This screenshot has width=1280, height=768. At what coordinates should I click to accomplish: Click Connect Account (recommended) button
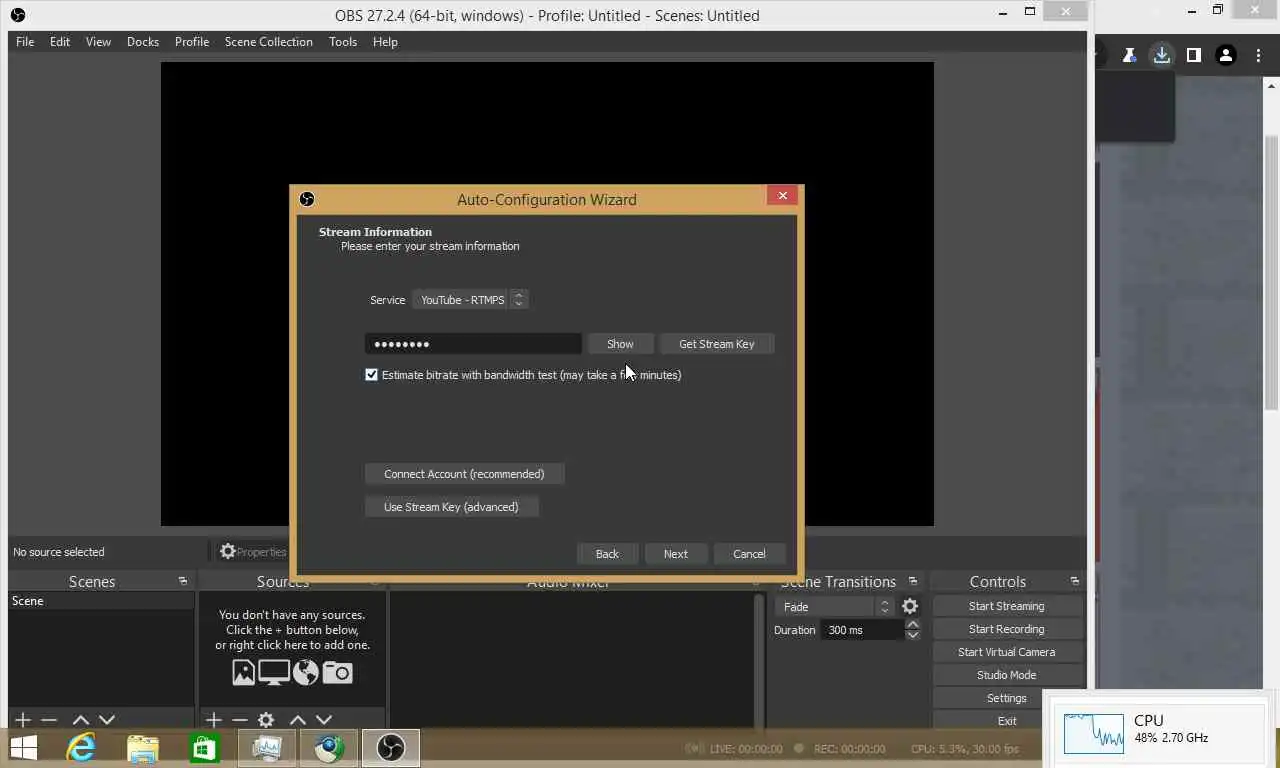(464, 474)
